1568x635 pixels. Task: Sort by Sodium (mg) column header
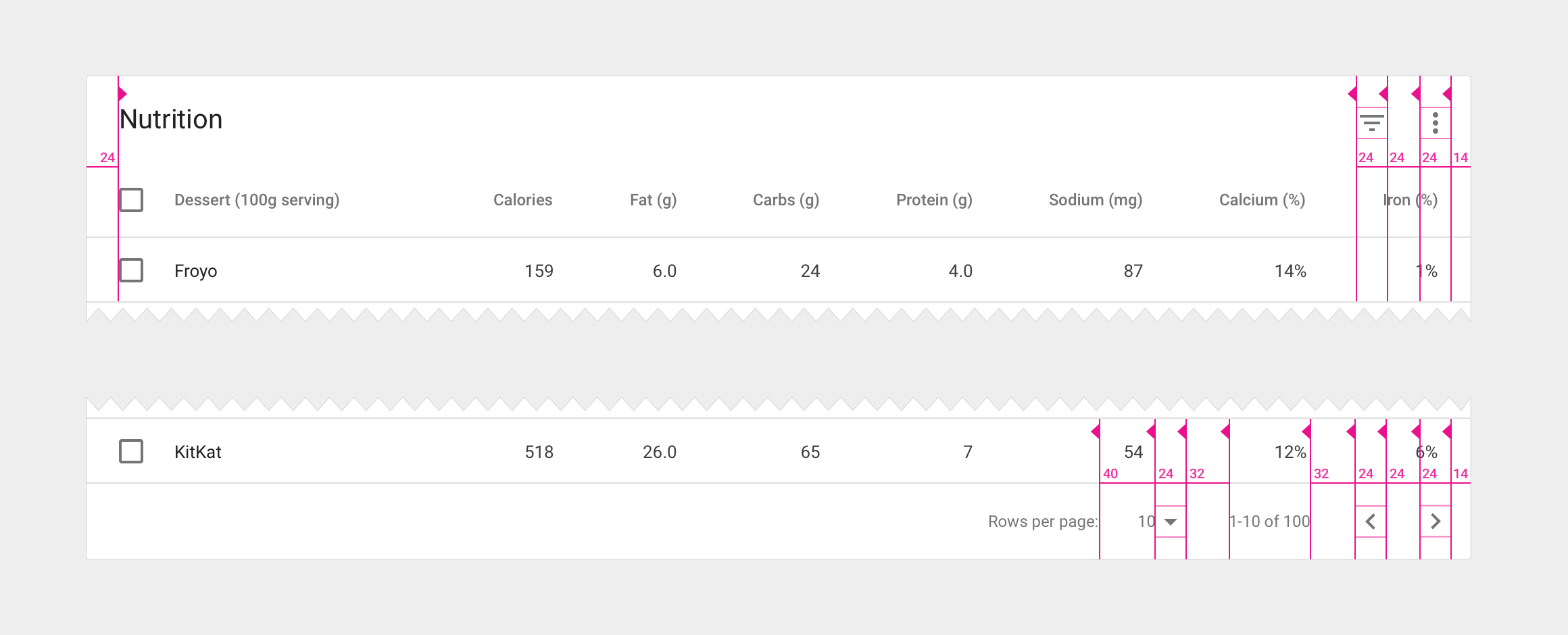pyautogui.click(x=1096, y=200)
